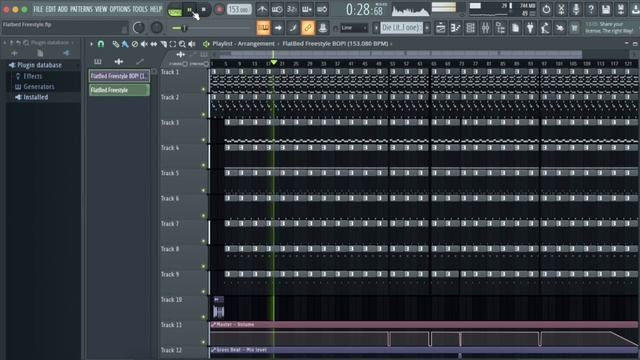
Task: Open the ADD menu
Action: (x=62, y=9)
